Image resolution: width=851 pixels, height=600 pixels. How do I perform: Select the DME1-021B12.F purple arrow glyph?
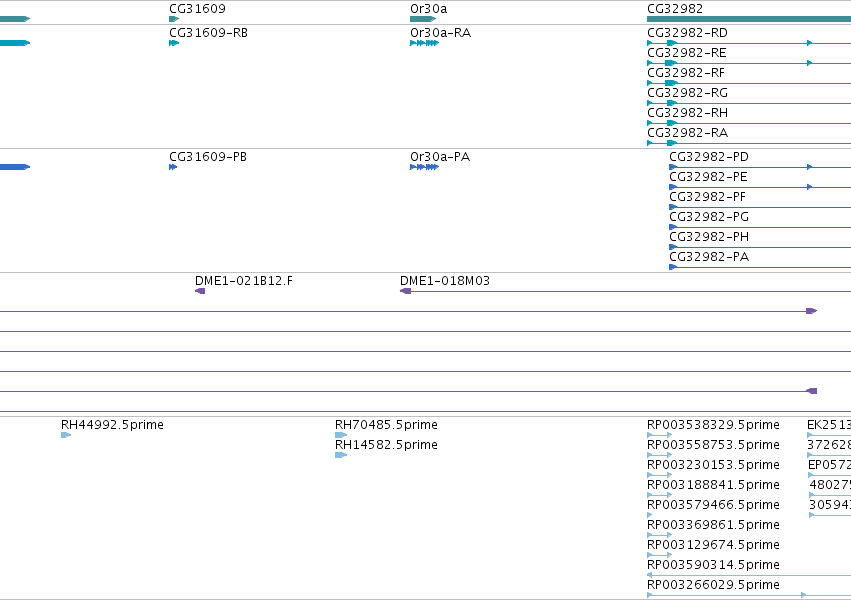(200, 291)
